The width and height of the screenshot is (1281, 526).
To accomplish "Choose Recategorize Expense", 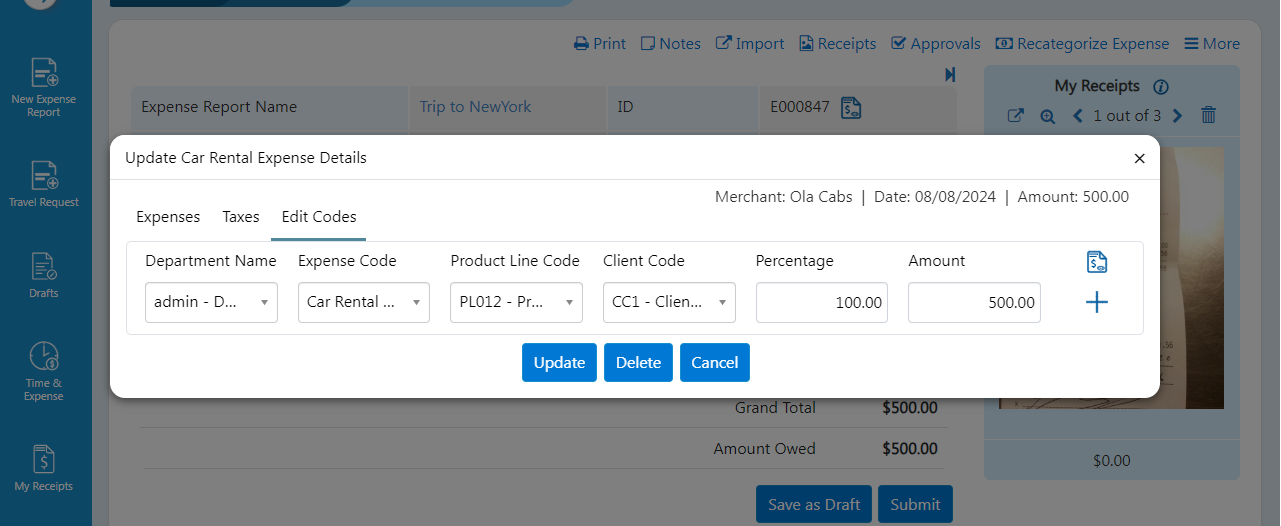I will (1082, 44).
